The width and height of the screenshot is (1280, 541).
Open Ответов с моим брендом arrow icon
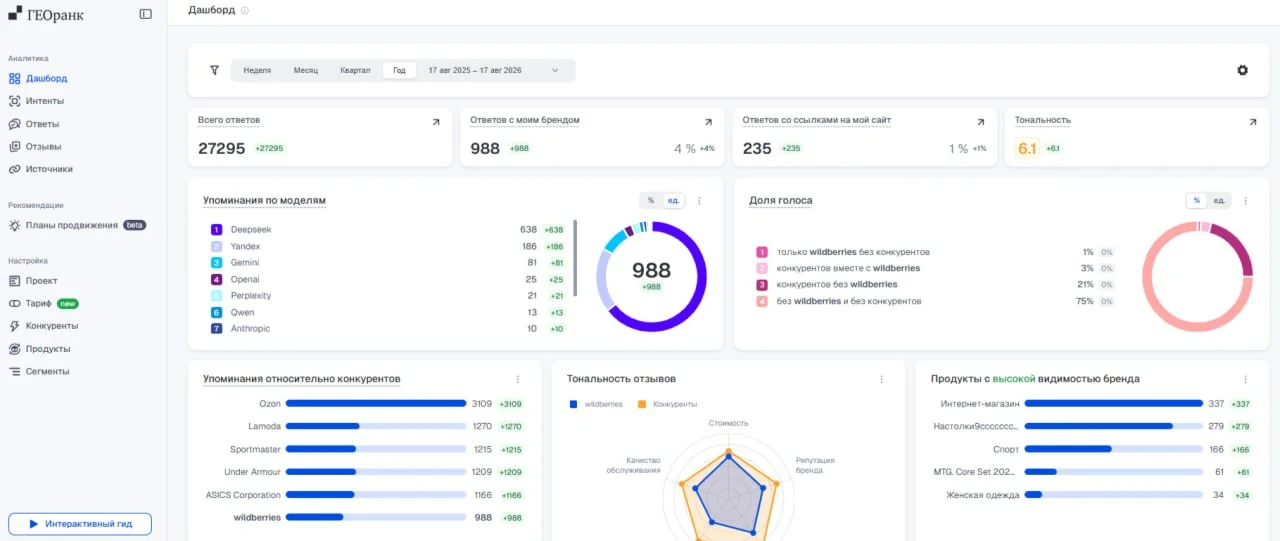[x=708, y=122]
